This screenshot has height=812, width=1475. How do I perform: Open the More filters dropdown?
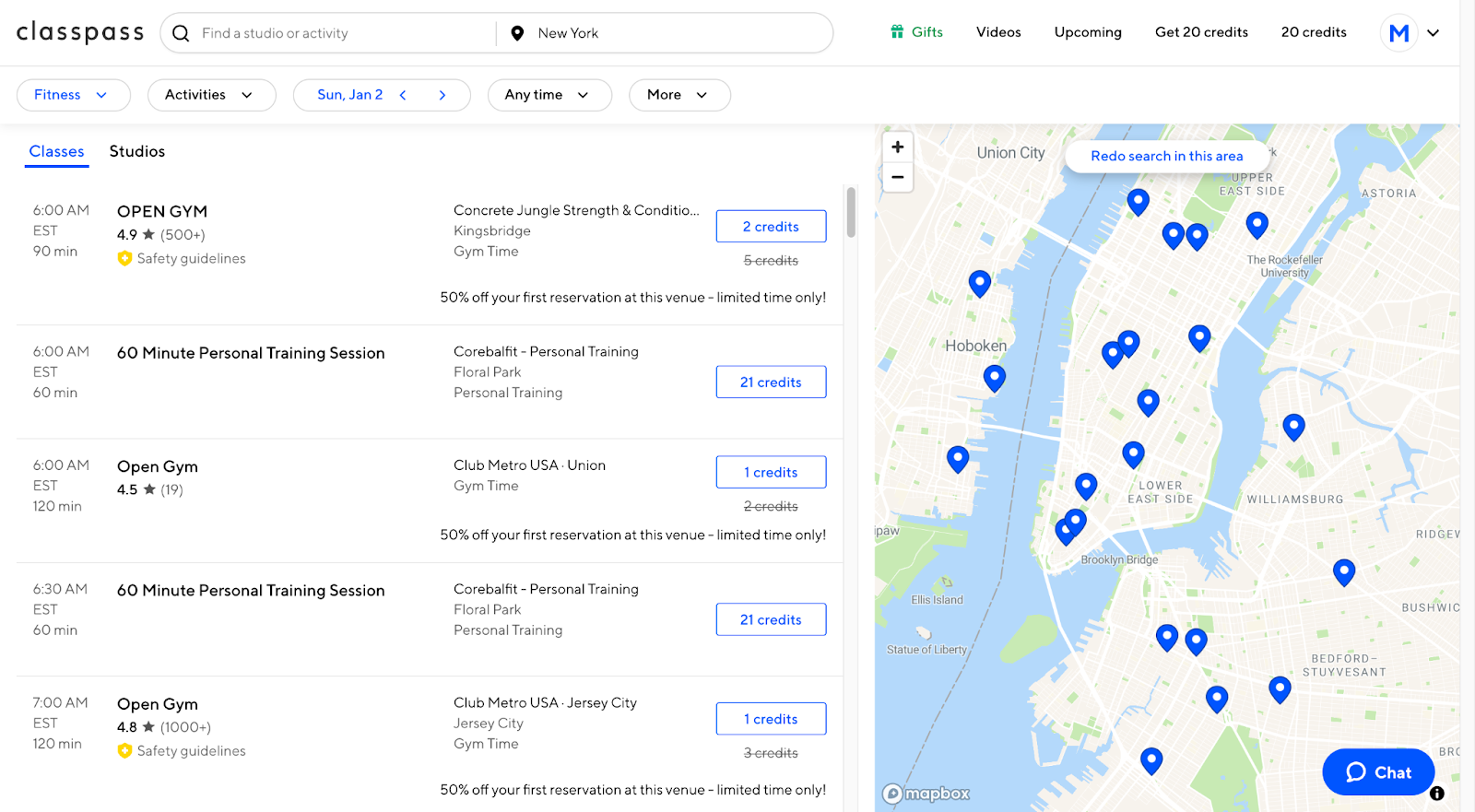679,95
